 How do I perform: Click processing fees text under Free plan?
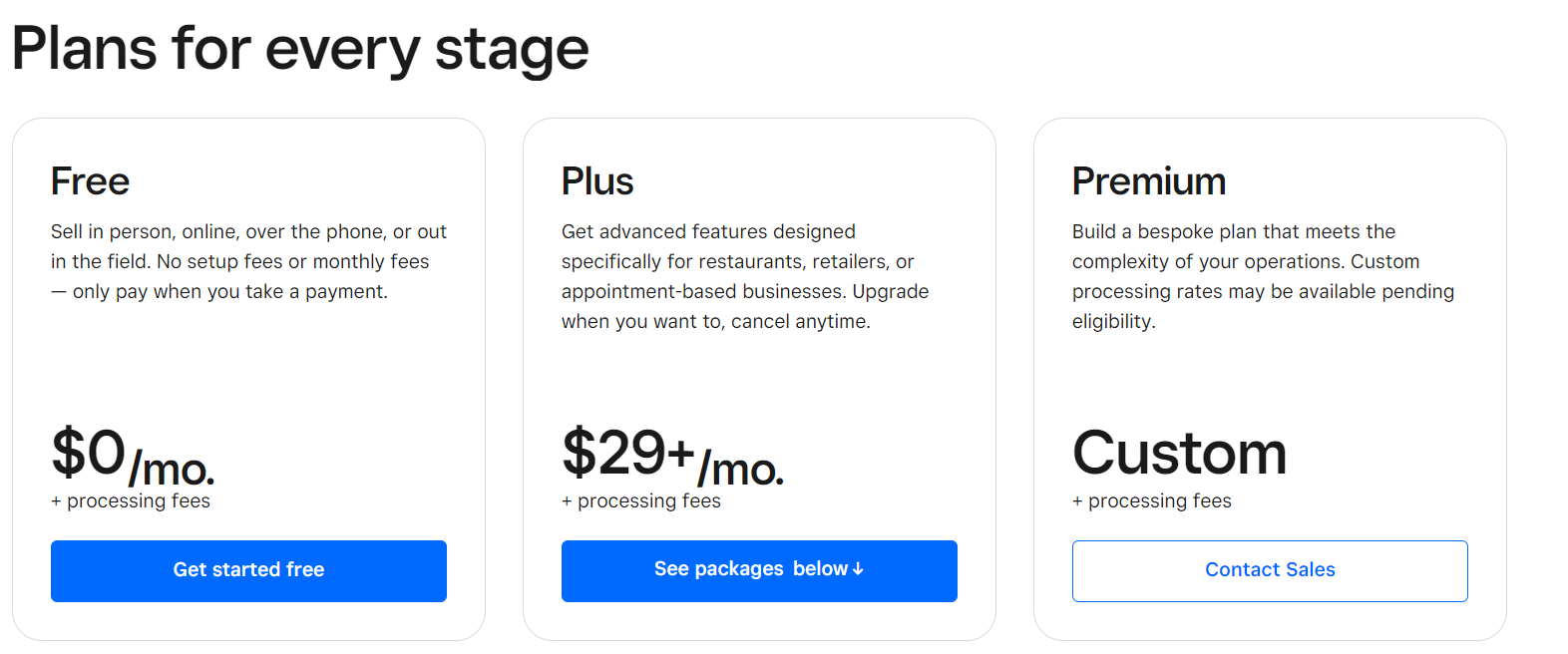pos(131,500)
